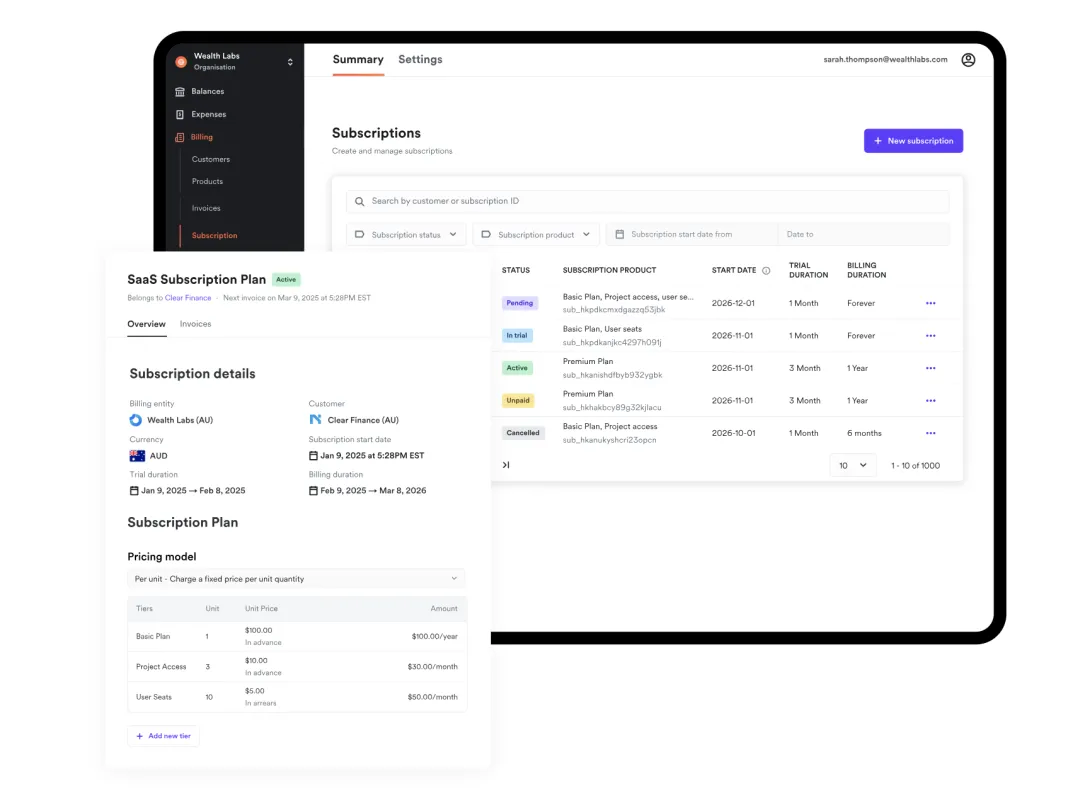Viewport: 1080px width, 796px height.
Task: Expand the Wealth Labs organisation switcher
Action: tap(290, 62)
